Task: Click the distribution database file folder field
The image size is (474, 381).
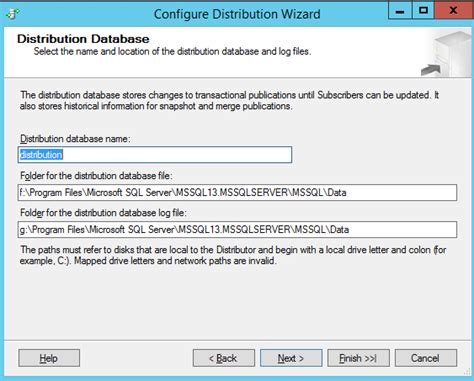Action: point(237,193)
